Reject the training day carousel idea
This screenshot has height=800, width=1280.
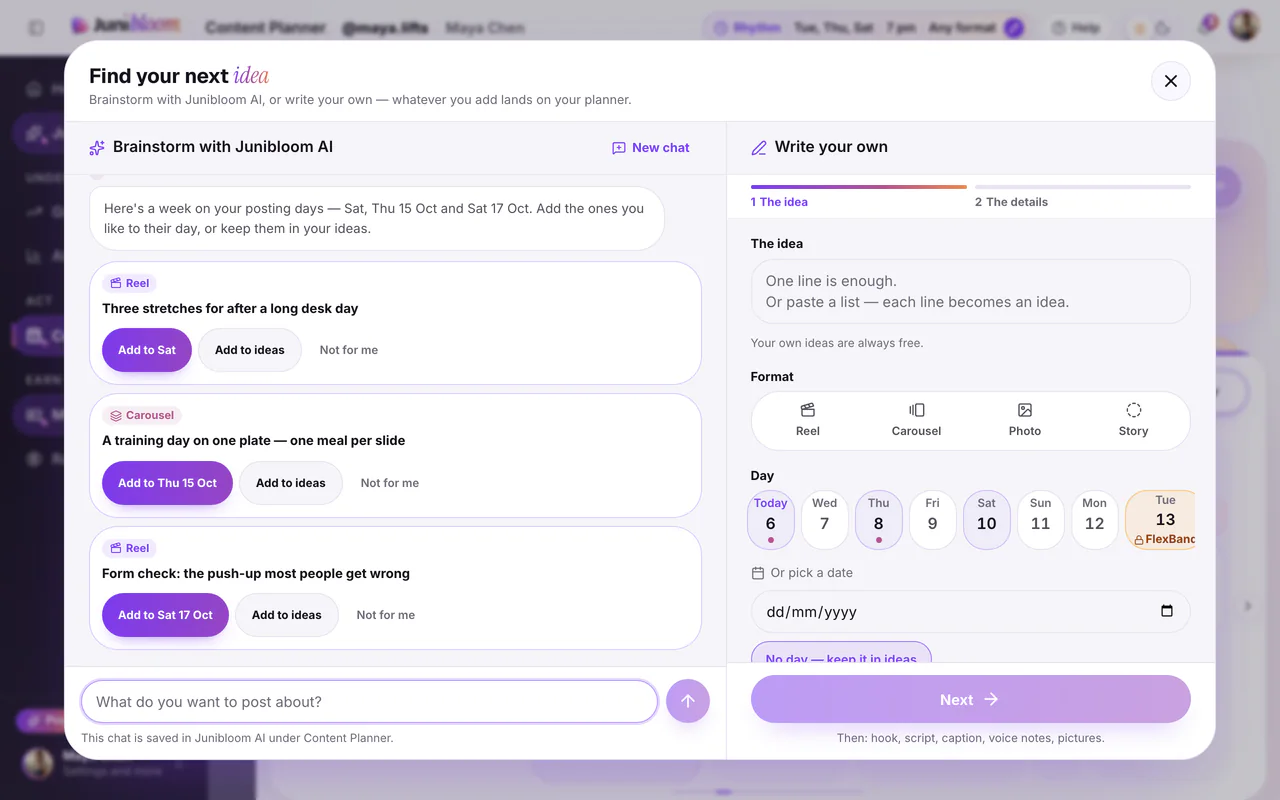coord(390,483)
